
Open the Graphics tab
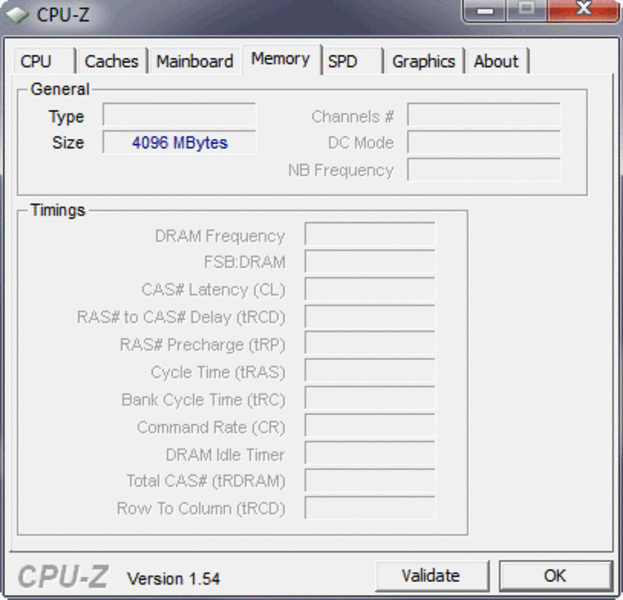tap(424, 61)
